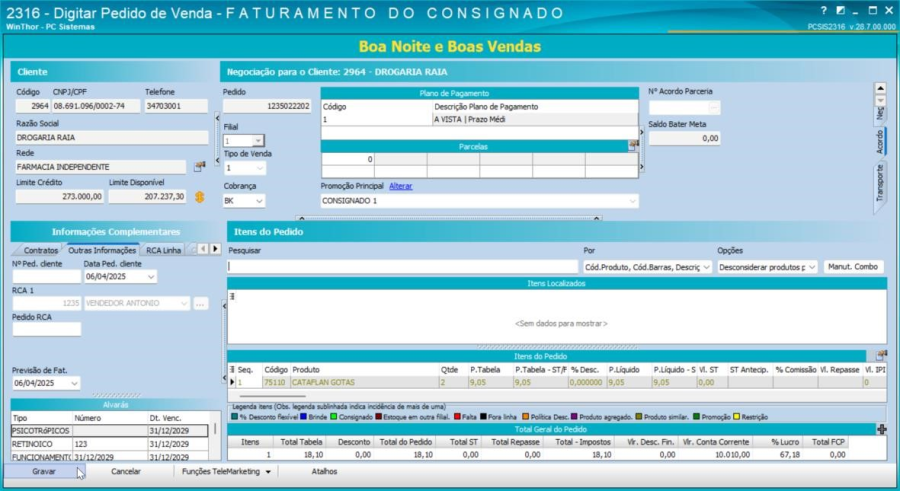The image size is (900, 491).
Task: Click the help question mark icon in title bar
Action: [824, 10]
